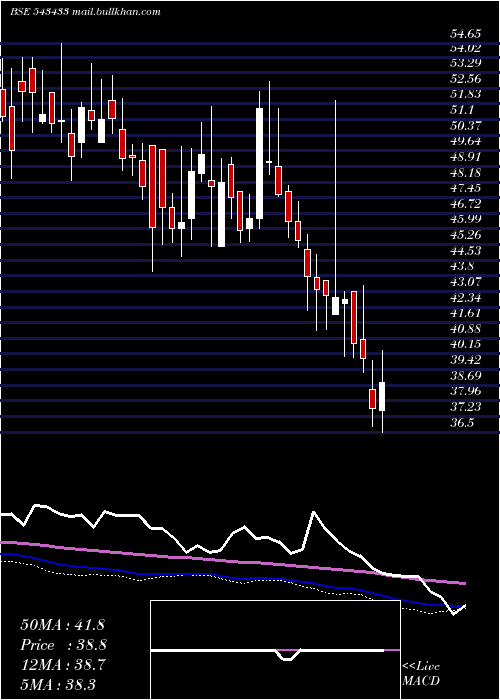Click the 45.26 axis label
This screenshot has width=500, height=700.
point(465,235)
